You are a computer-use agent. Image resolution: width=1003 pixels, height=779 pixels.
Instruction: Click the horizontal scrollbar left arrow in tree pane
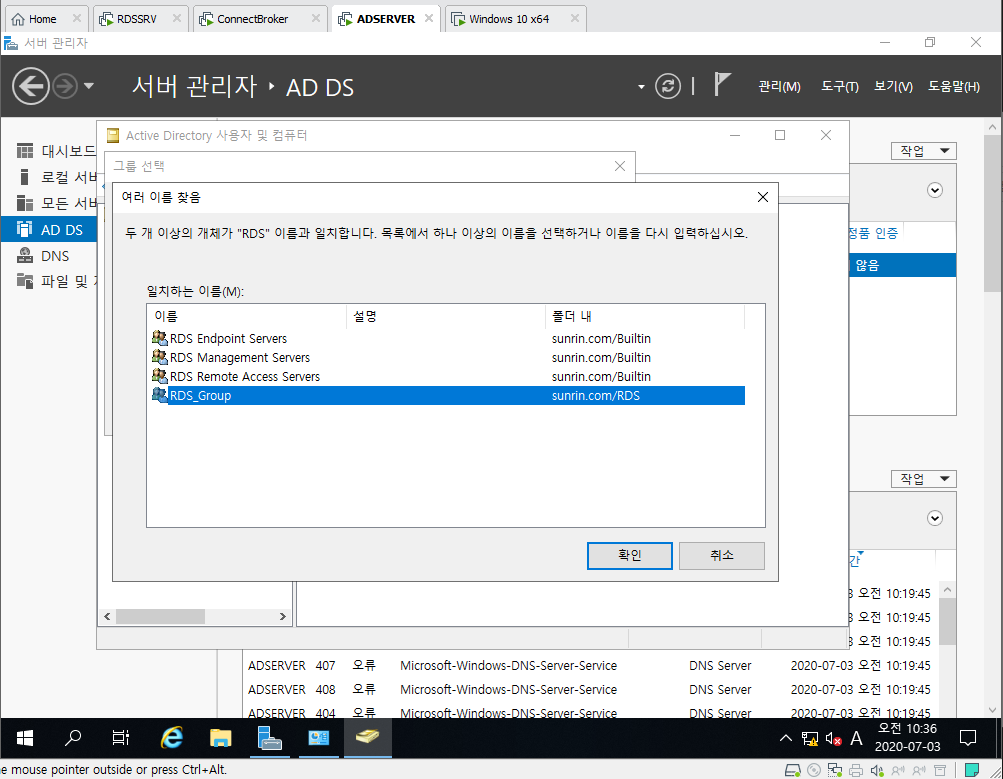[107, 617]
